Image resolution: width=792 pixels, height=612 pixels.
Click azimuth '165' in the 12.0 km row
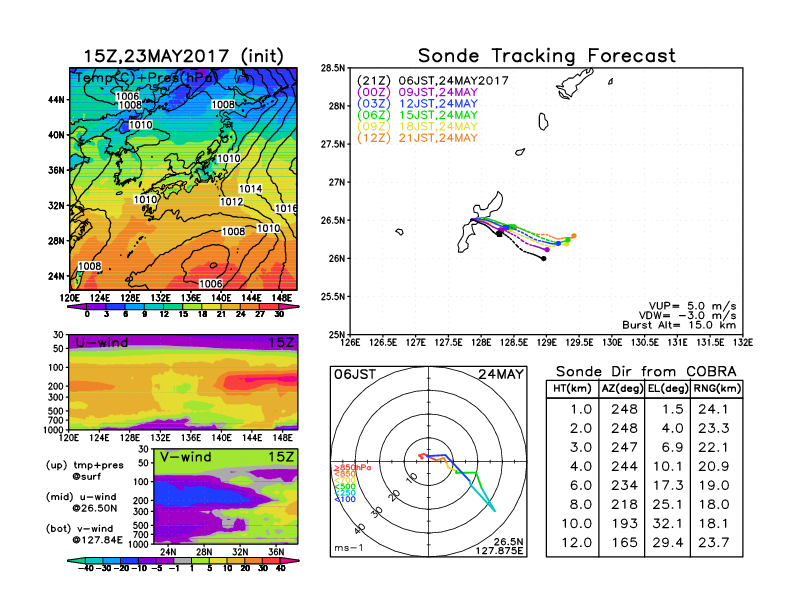click(624, 543)
